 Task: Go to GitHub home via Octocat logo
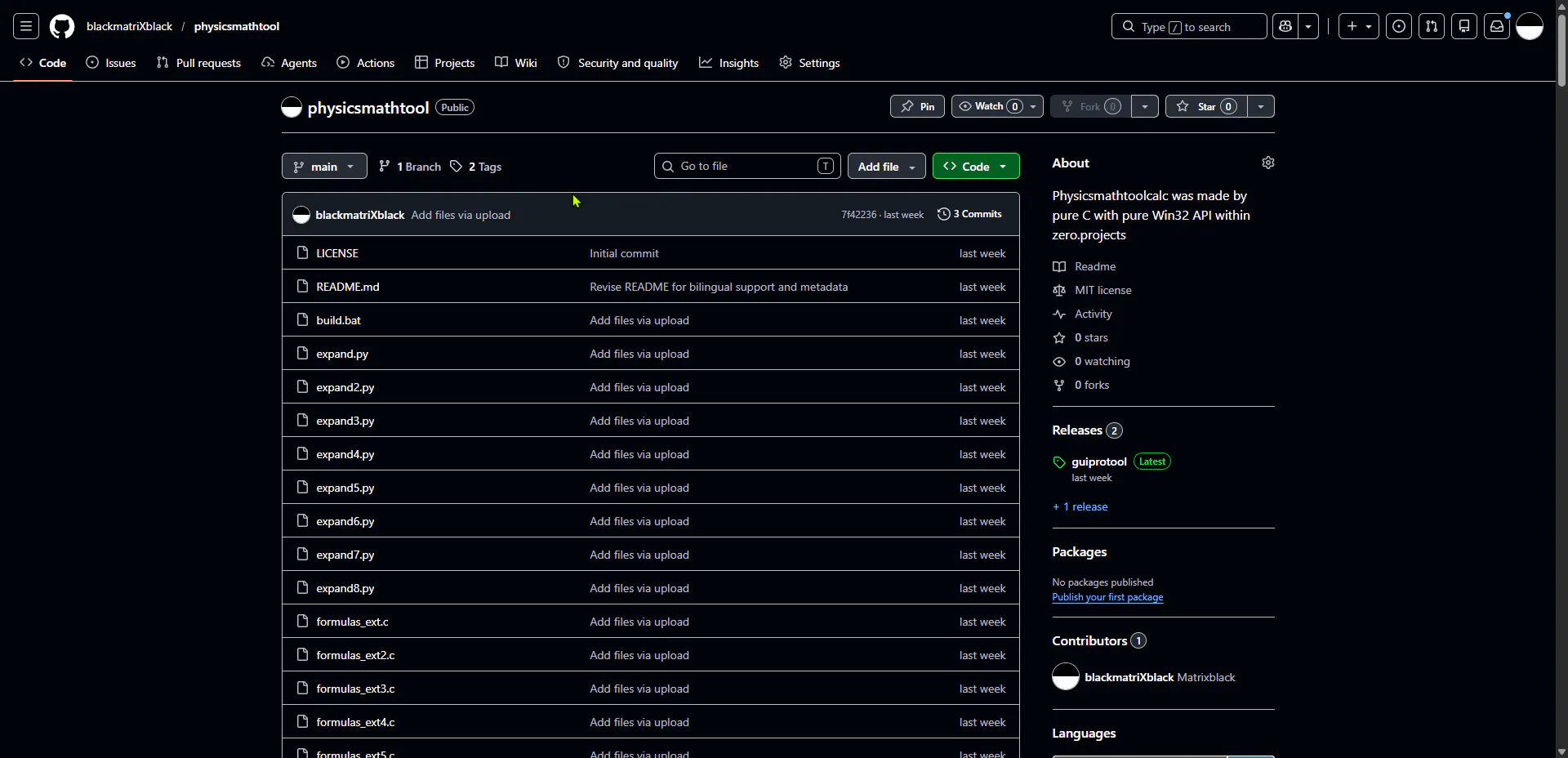tap(62, 26)
